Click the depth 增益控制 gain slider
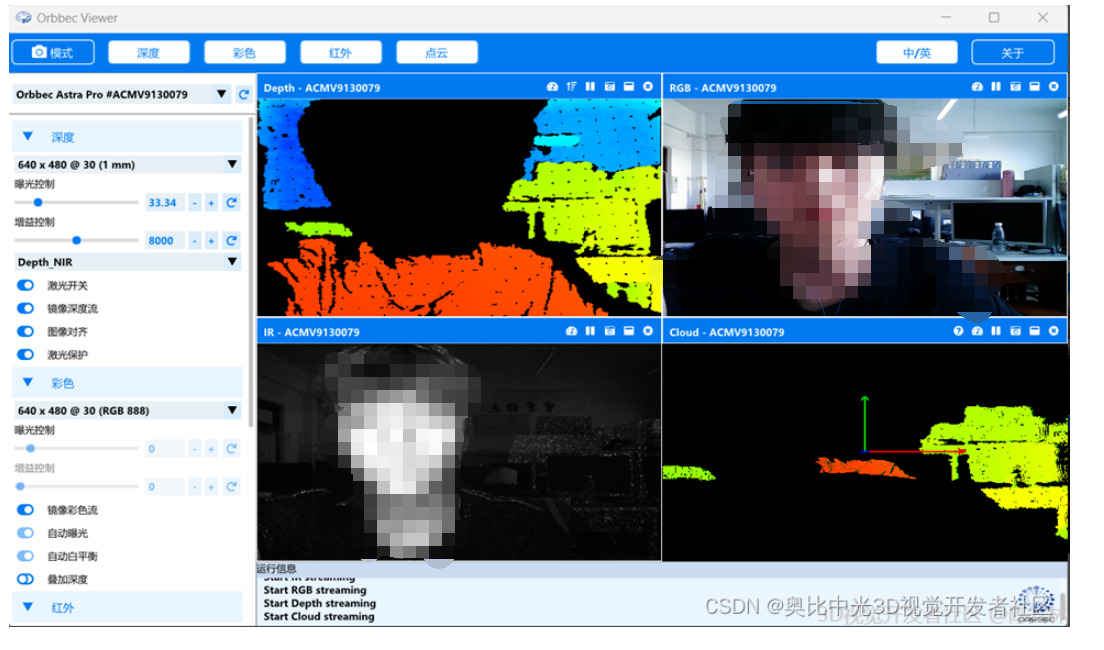Image resolution: width=1104 pixels, height=650 pixels. tap(76, 241)
